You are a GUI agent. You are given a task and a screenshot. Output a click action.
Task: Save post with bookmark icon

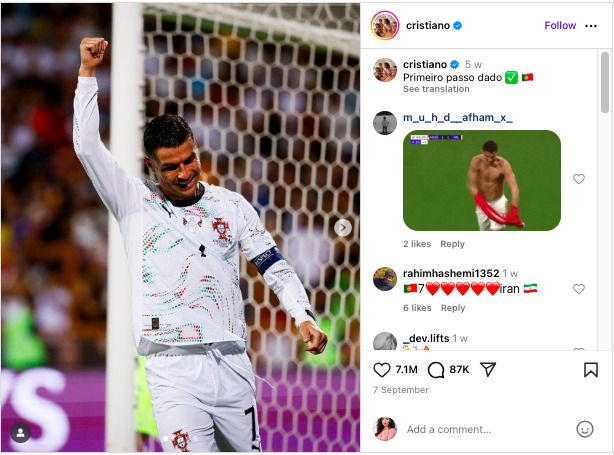pos(591,370)
